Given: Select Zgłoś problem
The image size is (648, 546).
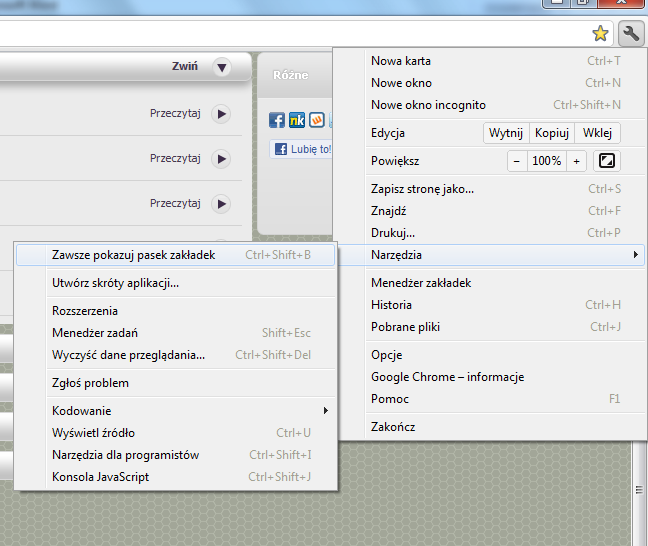Looking at the screenshot, I should (x=175, y=383).
